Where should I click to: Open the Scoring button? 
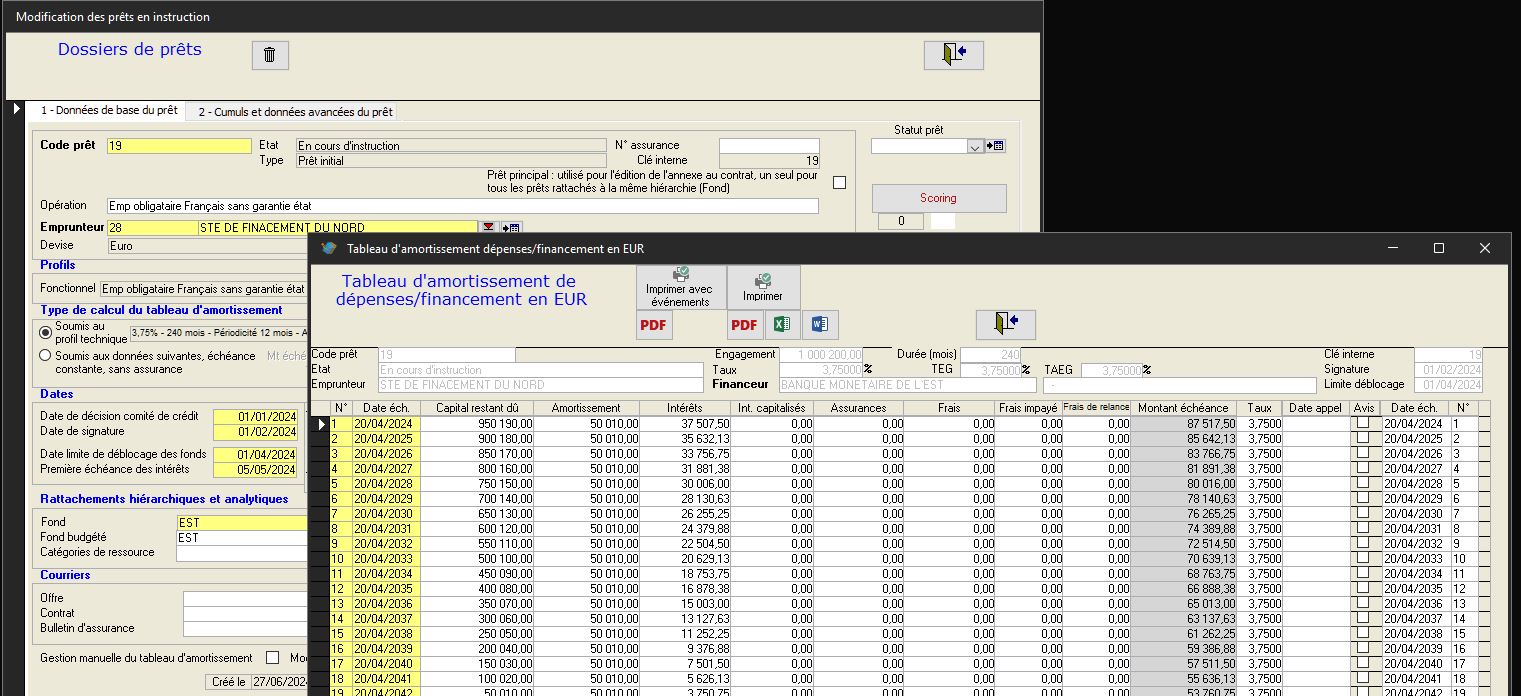point(939,198)
